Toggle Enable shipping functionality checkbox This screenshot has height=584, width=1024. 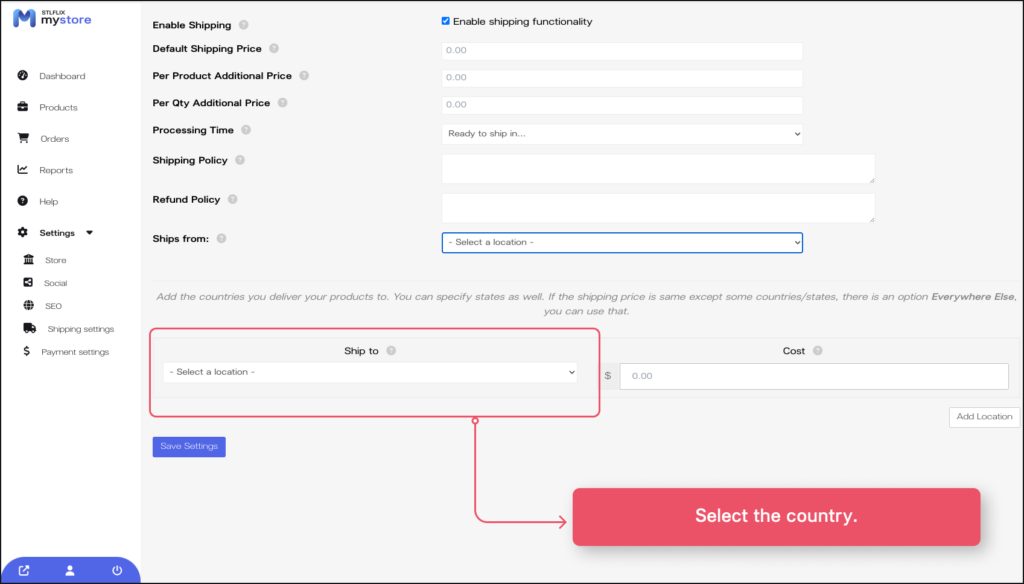tap(445, 22)
